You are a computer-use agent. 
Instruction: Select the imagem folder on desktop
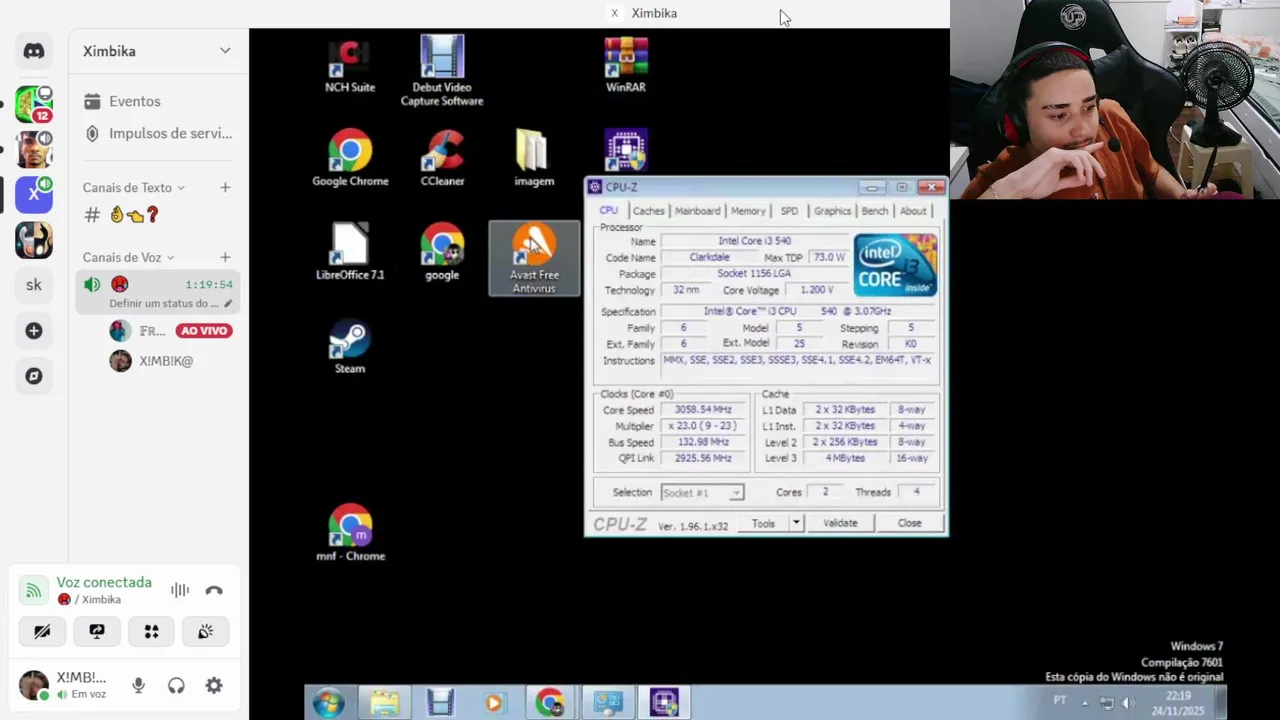[x=534, y=158]
